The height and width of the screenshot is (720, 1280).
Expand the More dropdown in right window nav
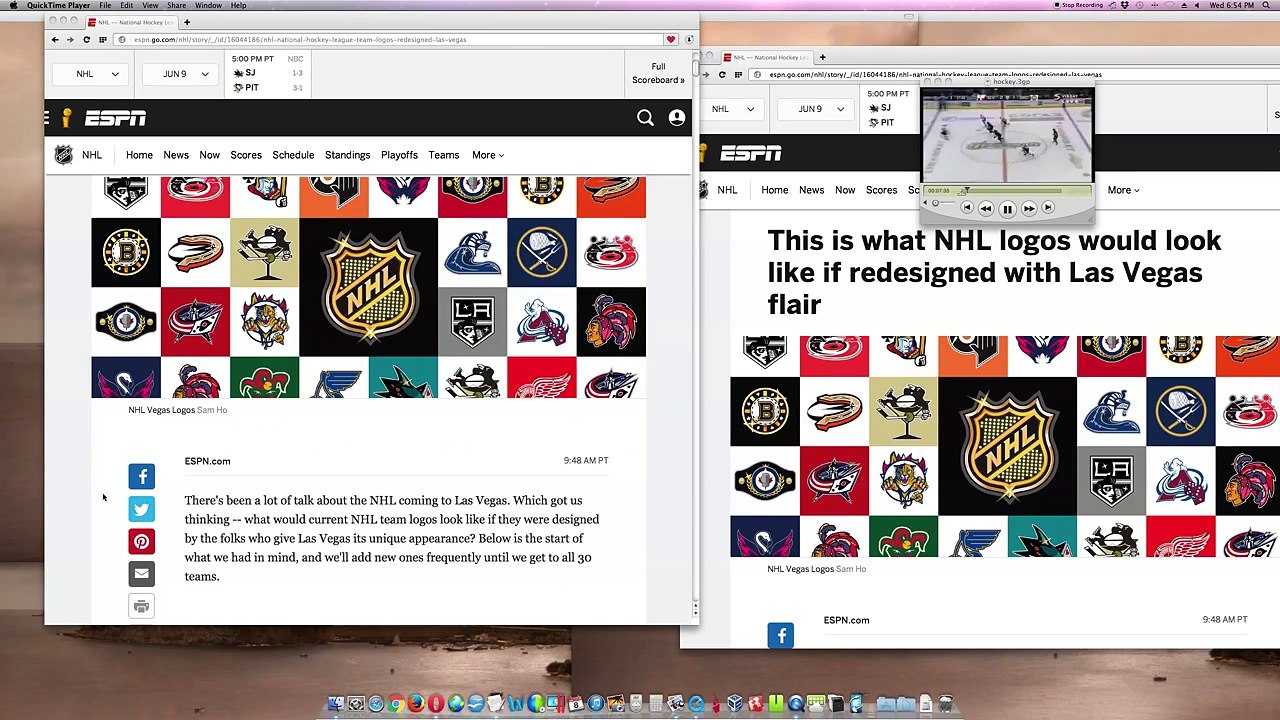click(x=1123, y=190)
